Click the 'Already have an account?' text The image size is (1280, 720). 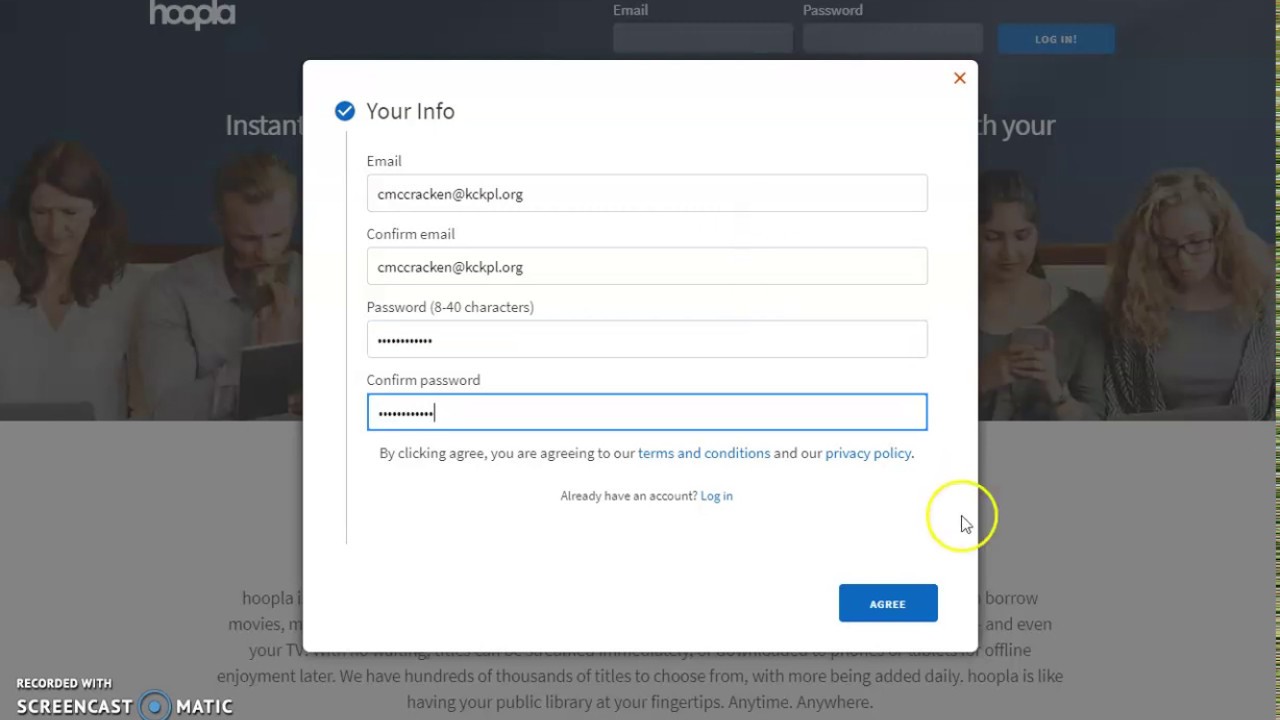click(x=629, y=496)
